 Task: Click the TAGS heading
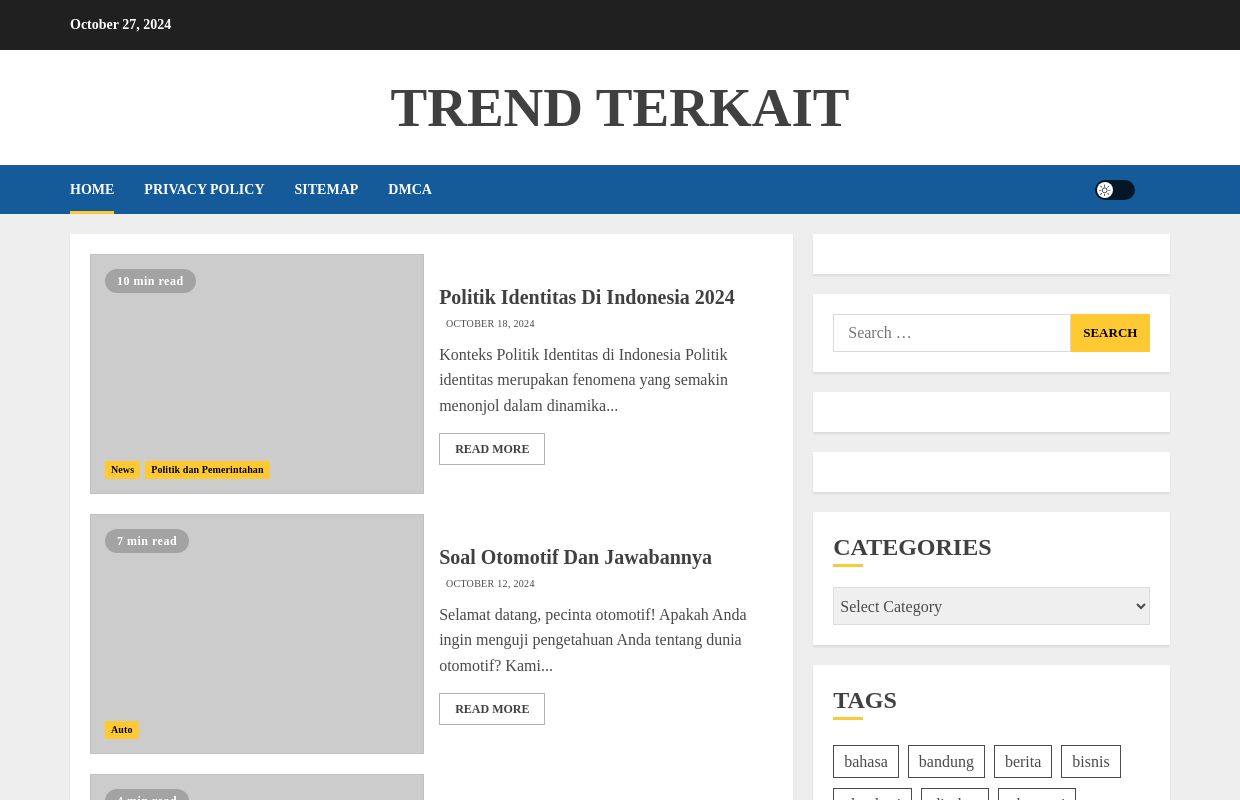pos(865,700)
